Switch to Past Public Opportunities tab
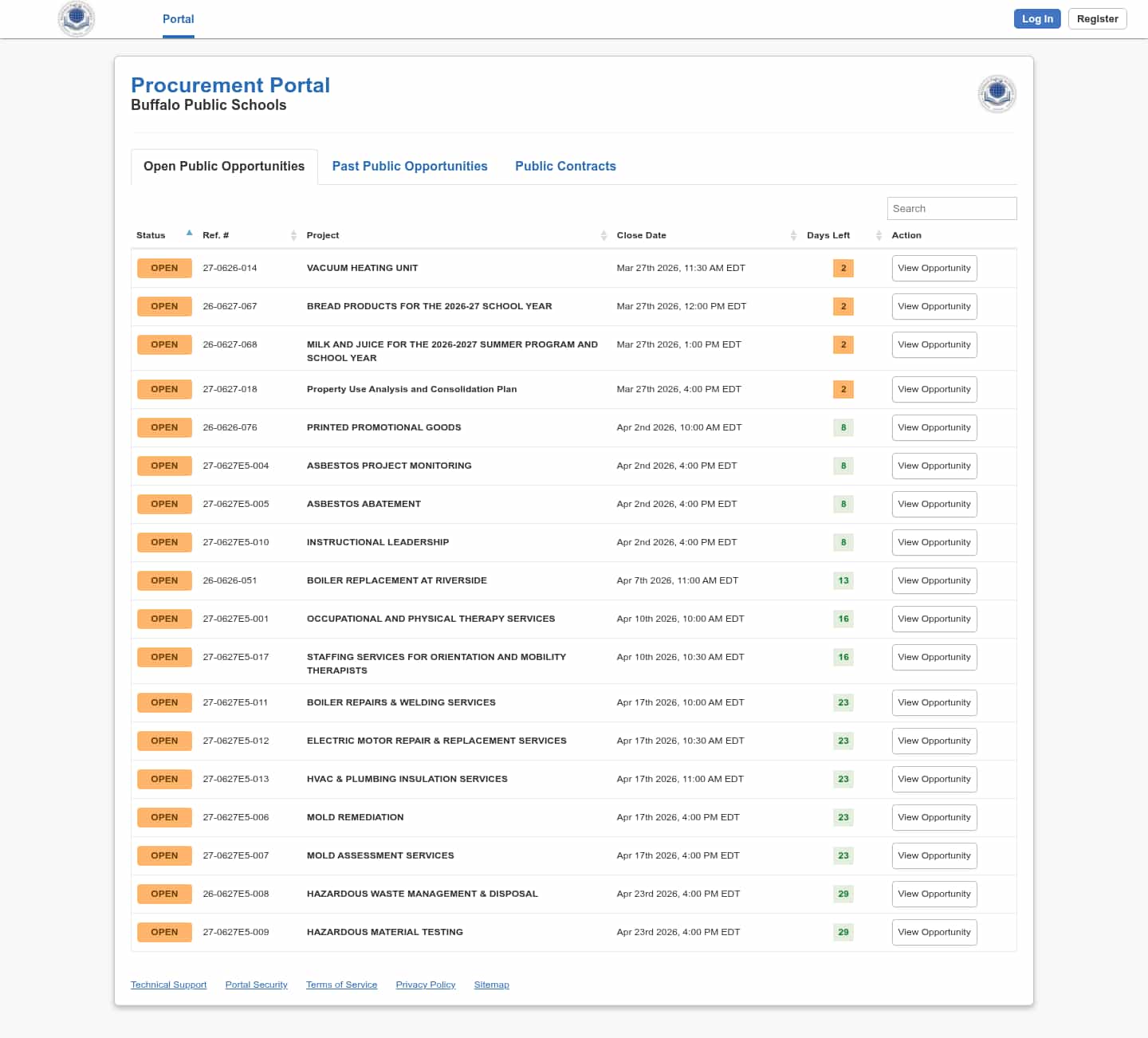1148x1038 pixels. pyautogui.click(x=410, y=166)
